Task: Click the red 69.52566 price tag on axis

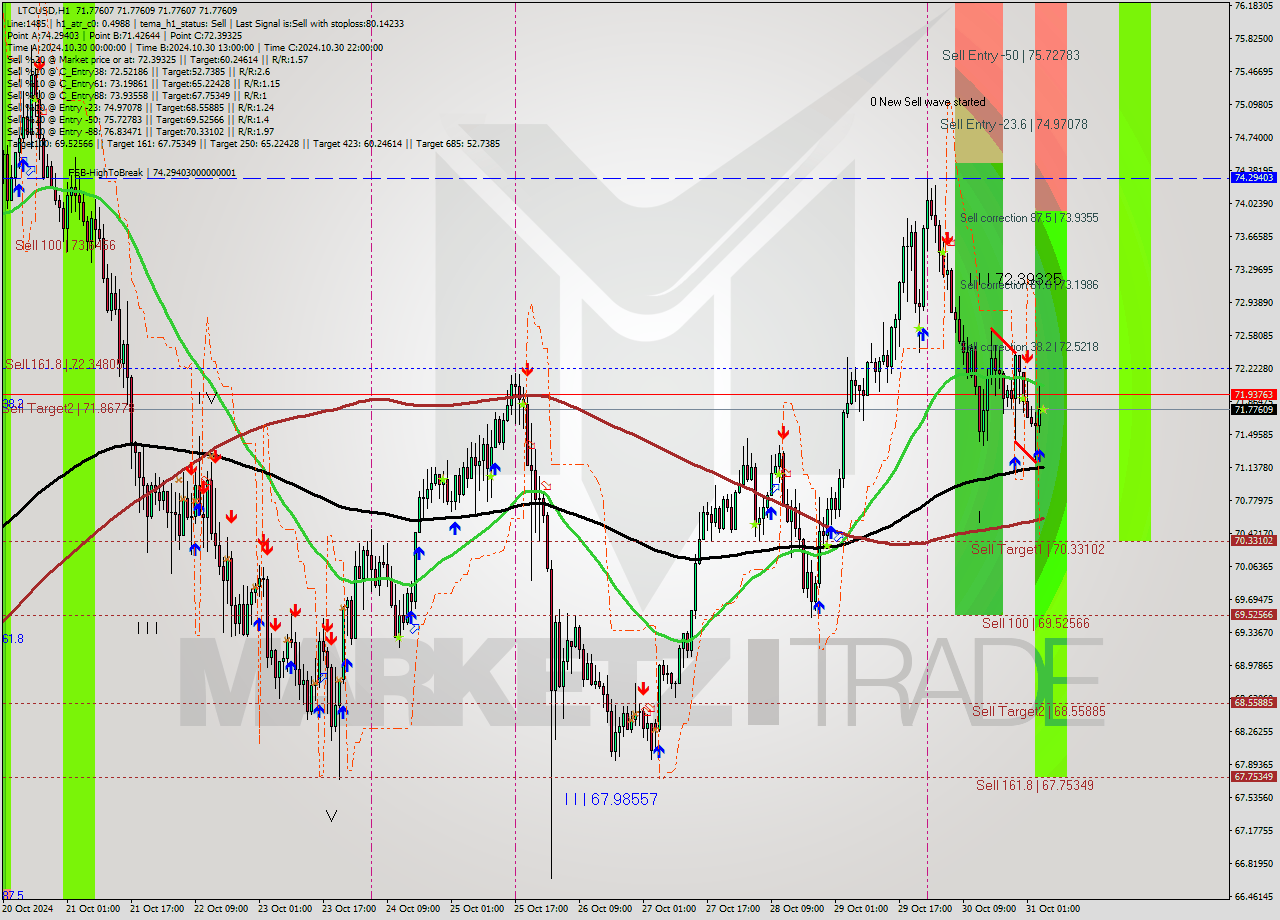Action: point(1253,614)
